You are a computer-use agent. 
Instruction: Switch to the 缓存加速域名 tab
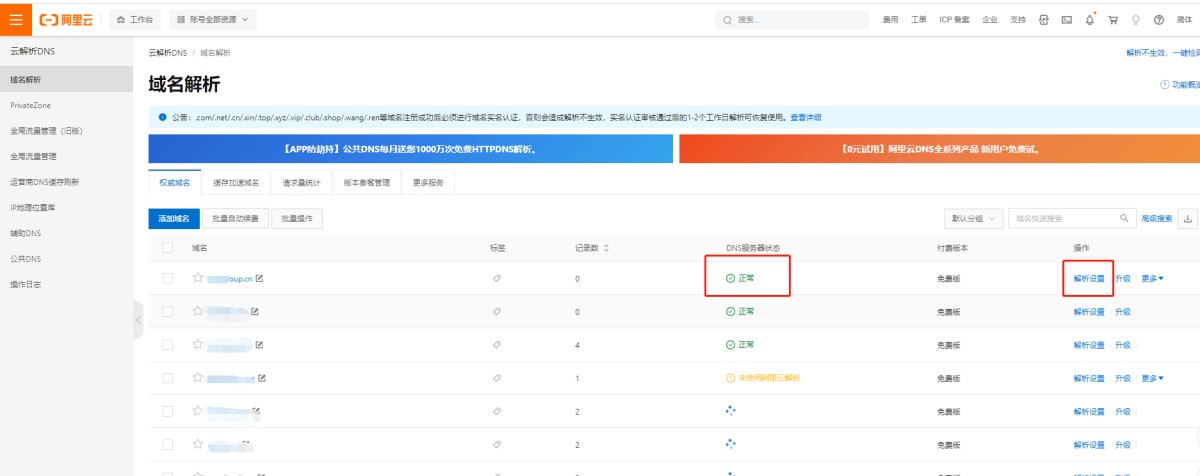click(236, 183)
